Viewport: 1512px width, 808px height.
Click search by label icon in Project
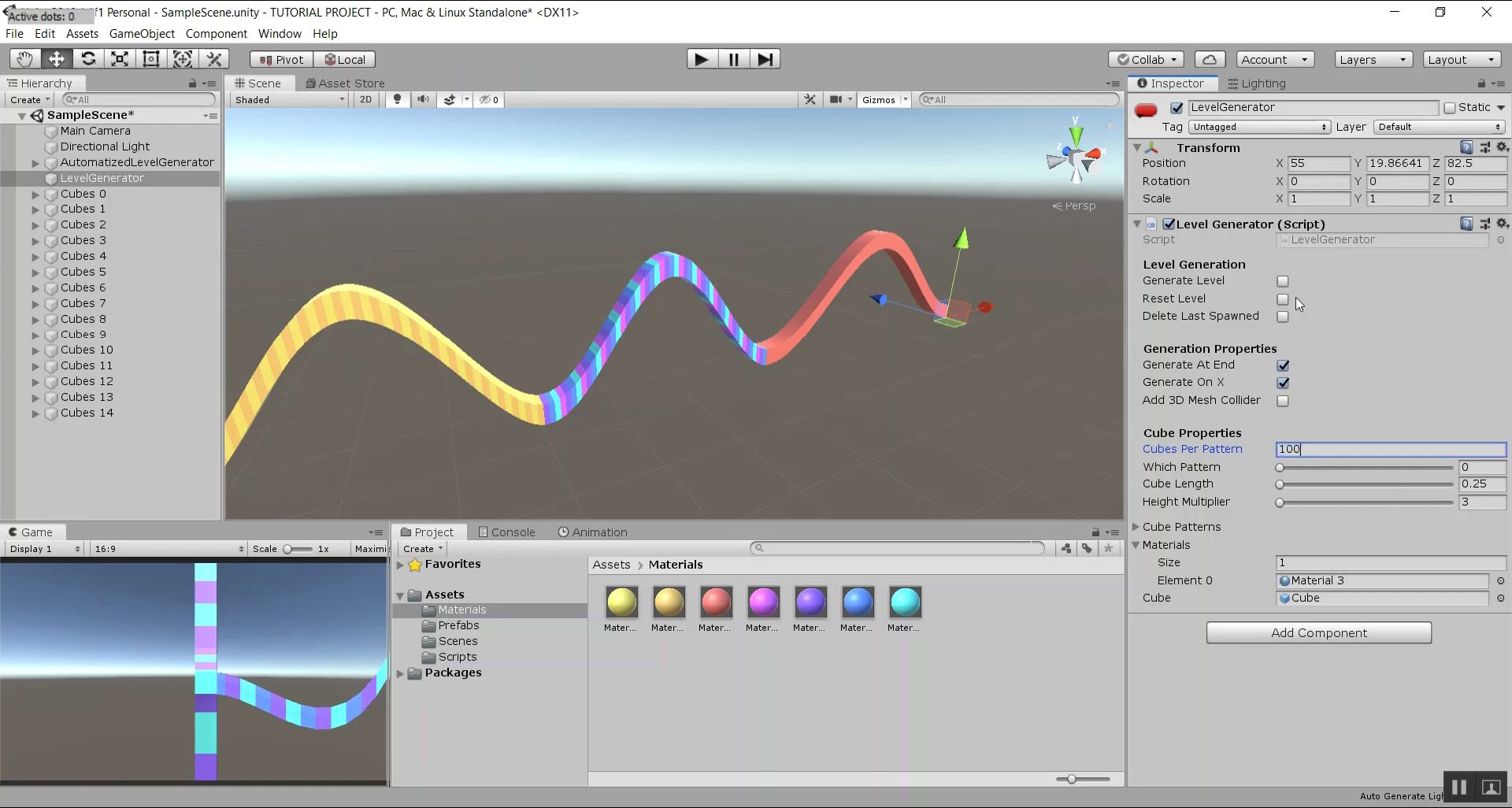pyautogui.click(x=1087, y=548)
